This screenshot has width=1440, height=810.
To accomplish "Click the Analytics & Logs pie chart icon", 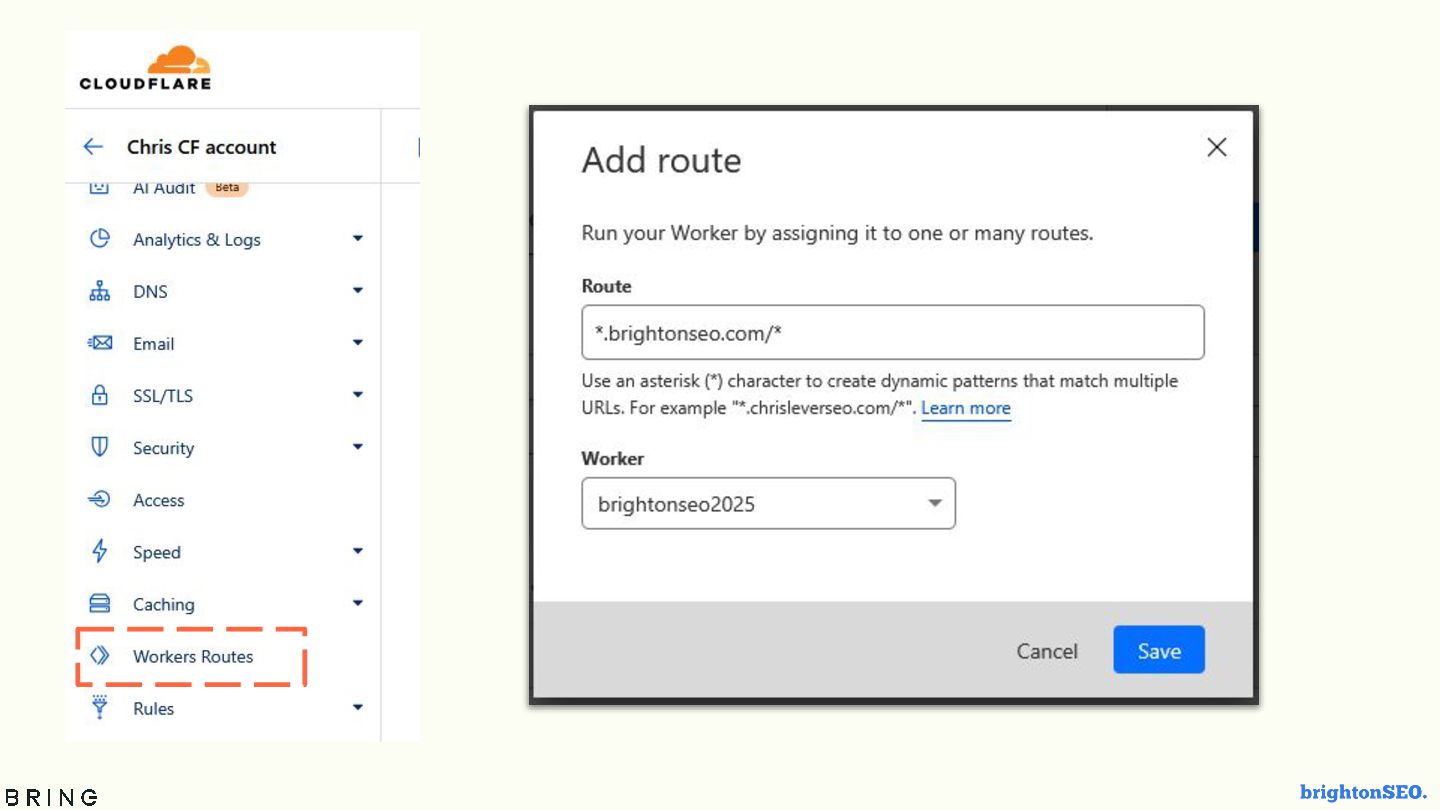I will (99, 239).
